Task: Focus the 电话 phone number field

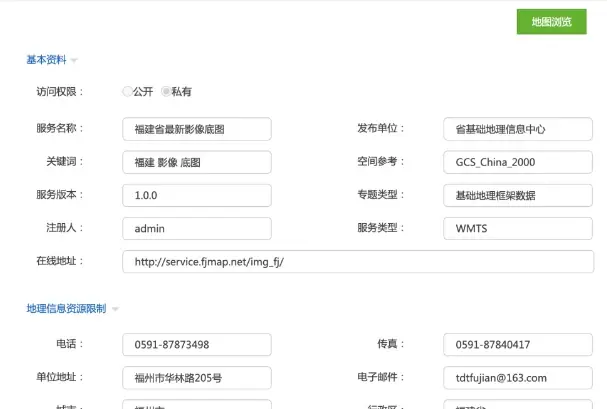Action: [x=196, y=345]
